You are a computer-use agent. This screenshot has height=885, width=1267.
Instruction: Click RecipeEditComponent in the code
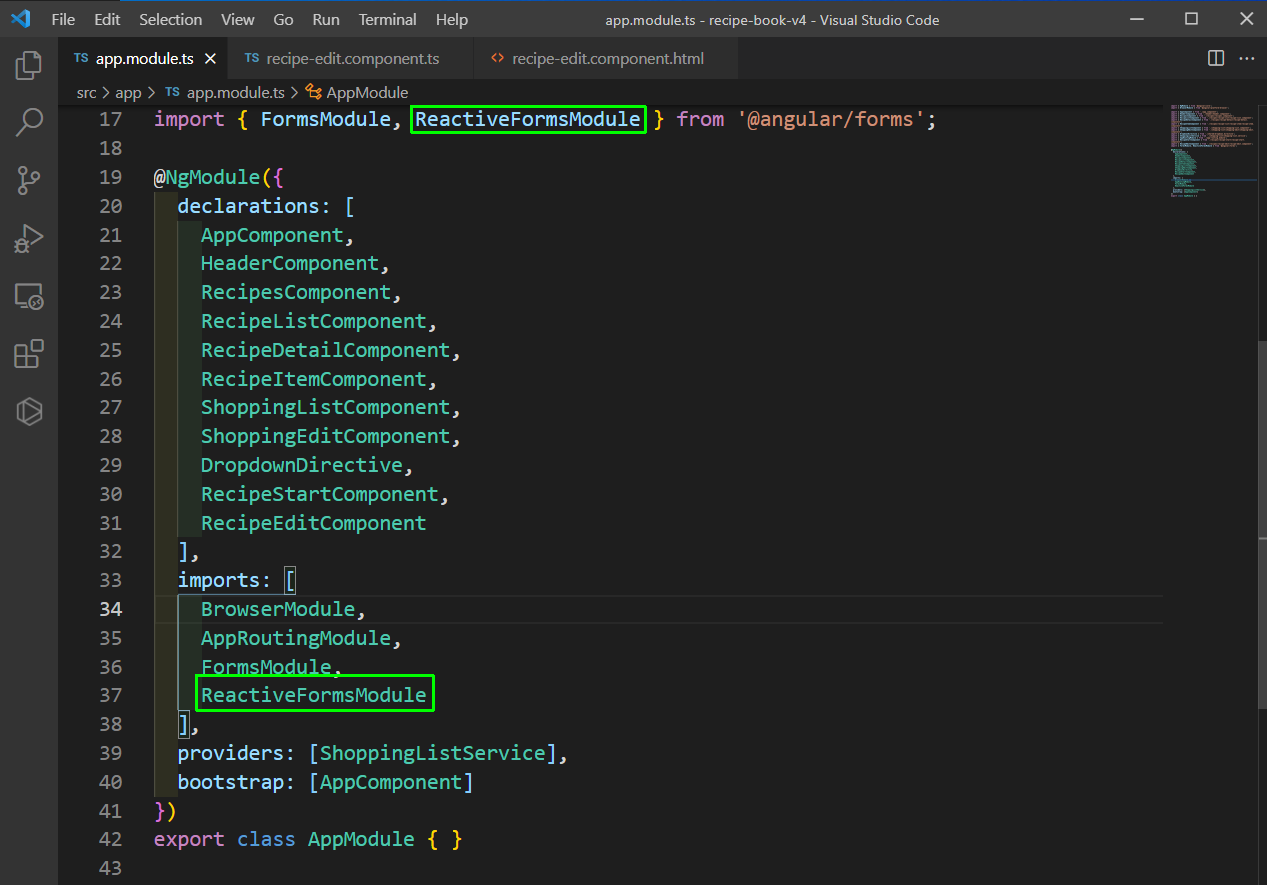coord(314,523)
